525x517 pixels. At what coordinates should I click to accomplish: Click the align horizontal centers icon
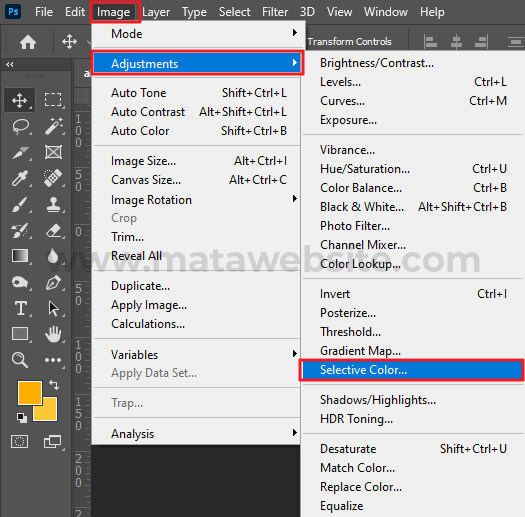click(x=456, y=42)
